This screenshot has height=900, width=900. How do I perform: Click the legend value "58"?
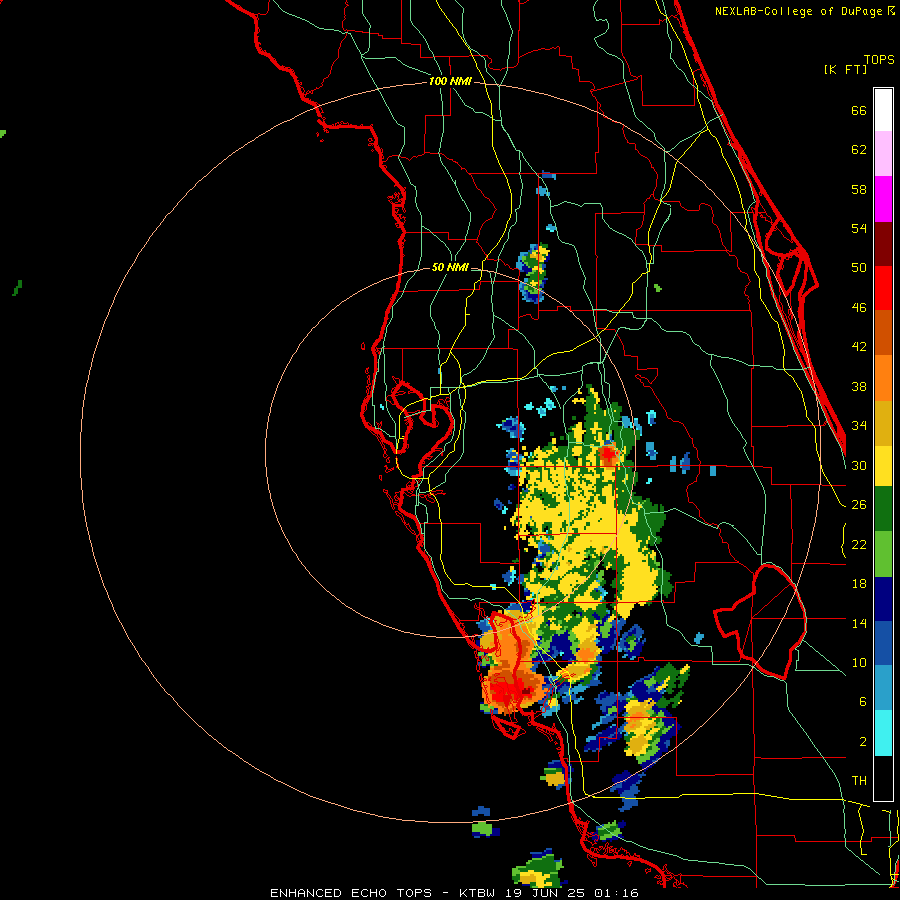pos(859,189)
